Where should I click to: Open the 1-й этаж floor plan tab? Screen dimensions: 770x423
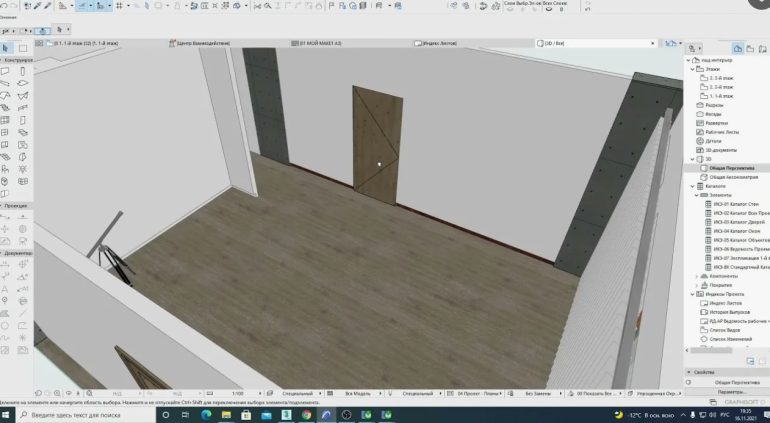pyautogui.click(x=86, y=43)
